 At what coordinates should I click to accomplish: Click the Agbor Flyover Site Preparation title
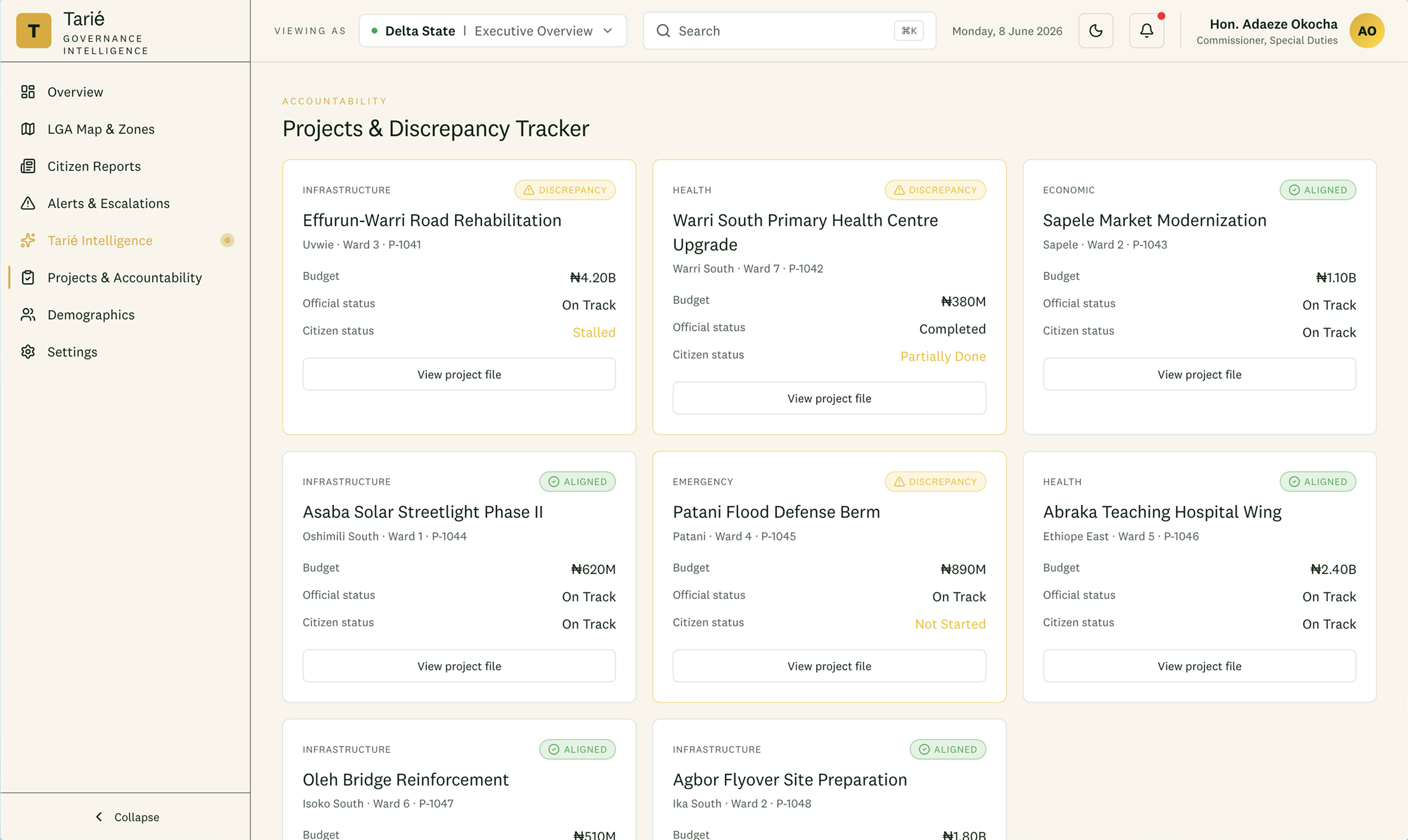(790, 779)
